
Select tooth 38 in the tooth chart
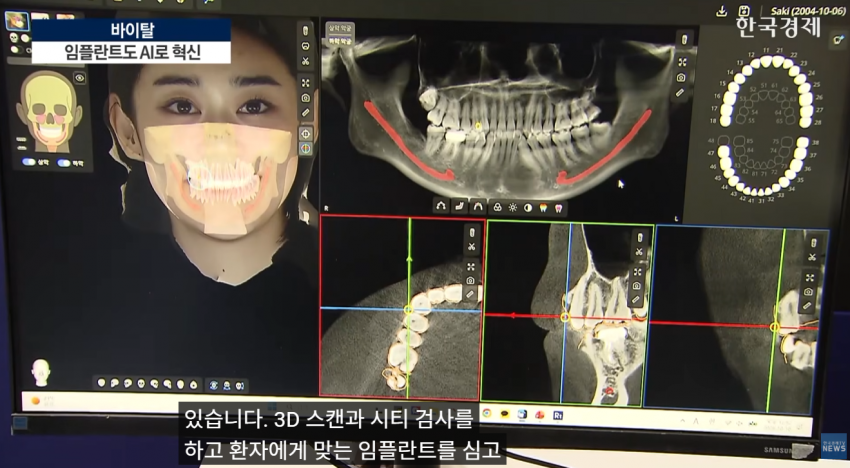(x=804, y=142)
